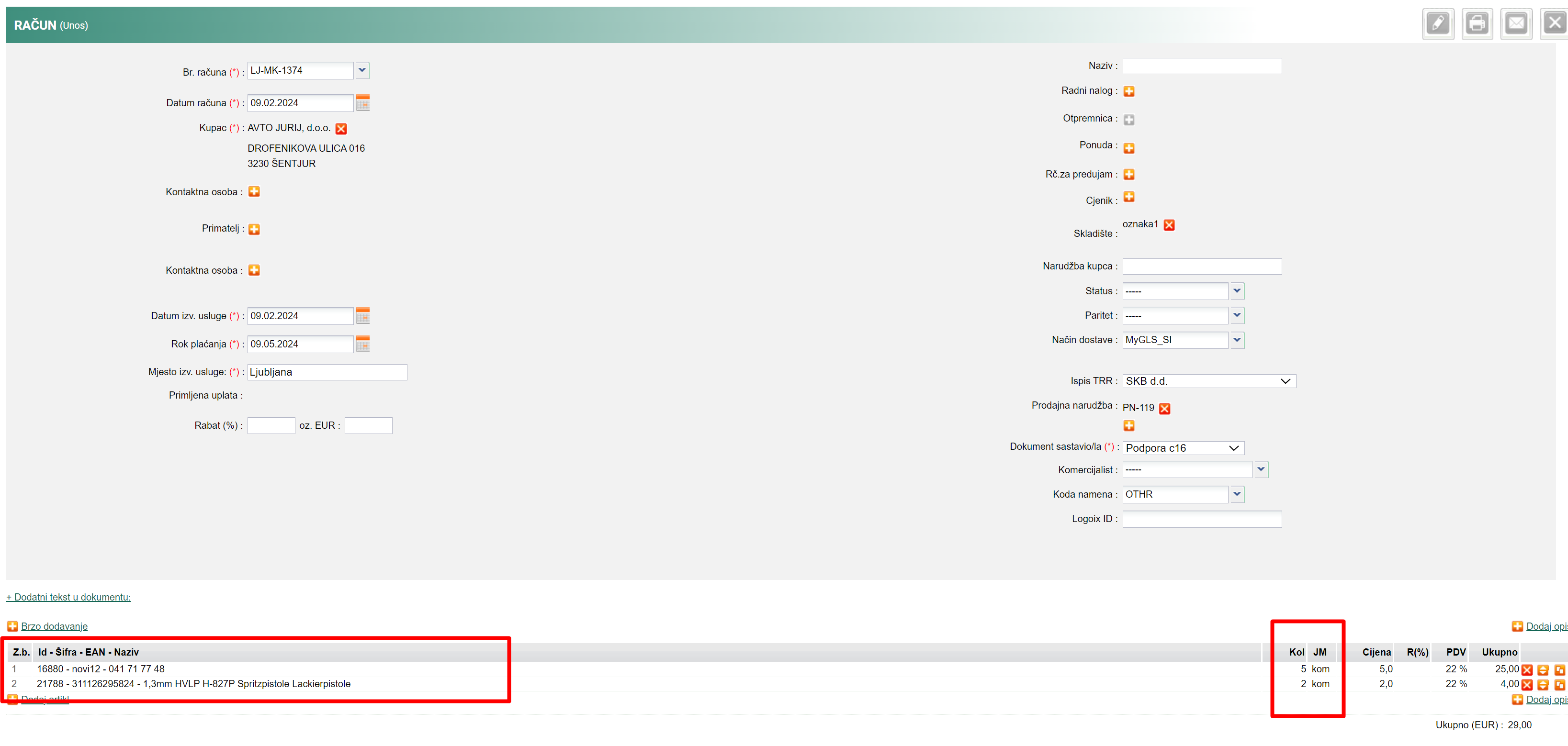Add a Radni nalog with plus icon
Viewport: 1568px width, 746px height.
tap(1128, 91)
